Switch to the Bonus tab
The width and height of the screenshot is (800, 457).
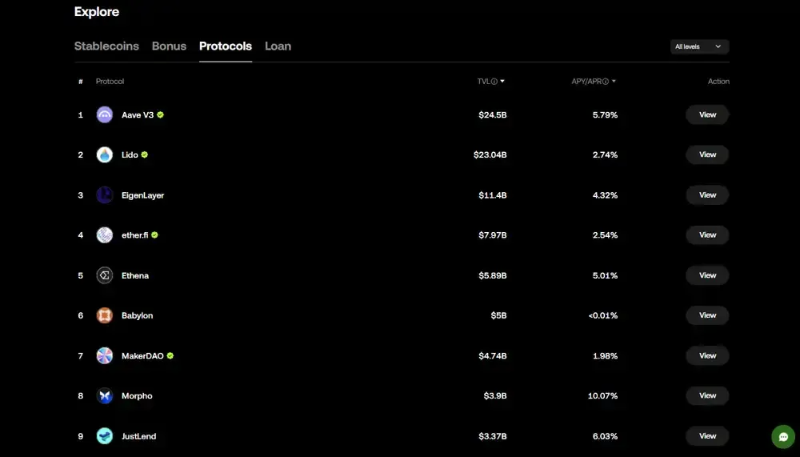point(169,46)
